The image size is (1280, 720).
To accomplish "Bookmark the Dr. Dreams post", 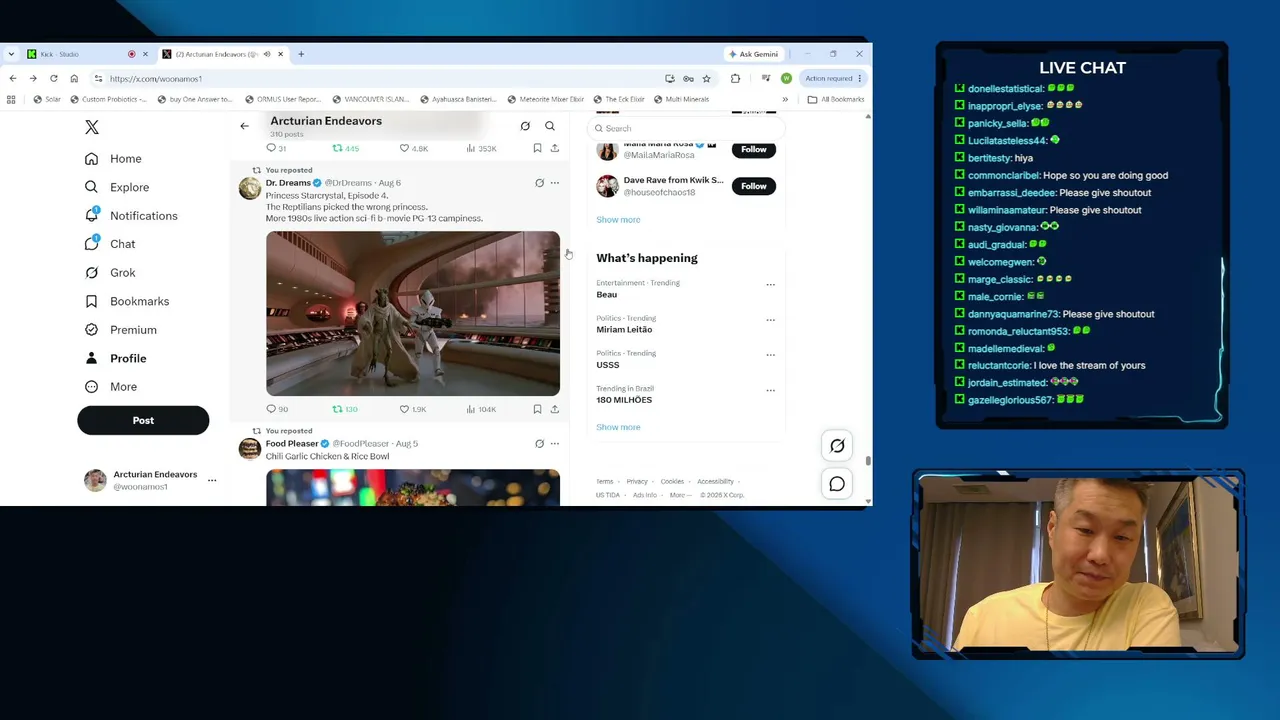I will point(537,409).
